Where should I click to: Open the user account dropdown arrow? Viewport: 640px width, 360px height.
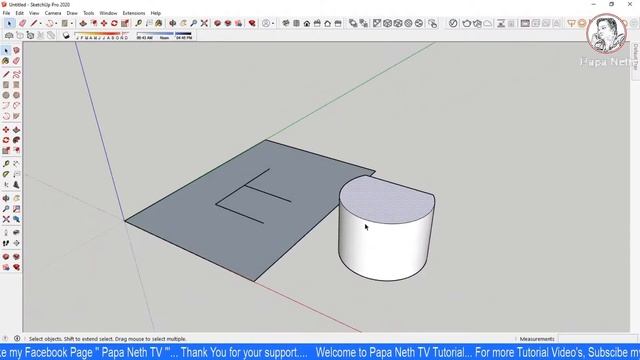273,23
